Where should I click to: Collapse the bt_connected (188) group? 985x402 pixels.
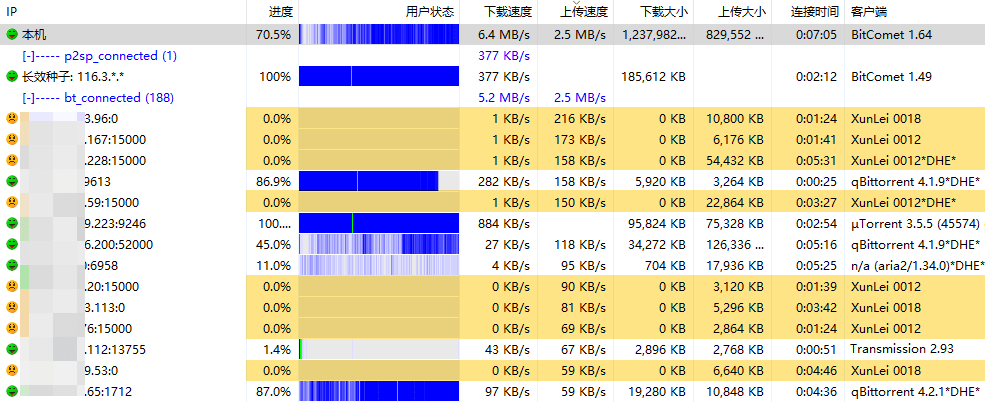[x=29, y=97]
